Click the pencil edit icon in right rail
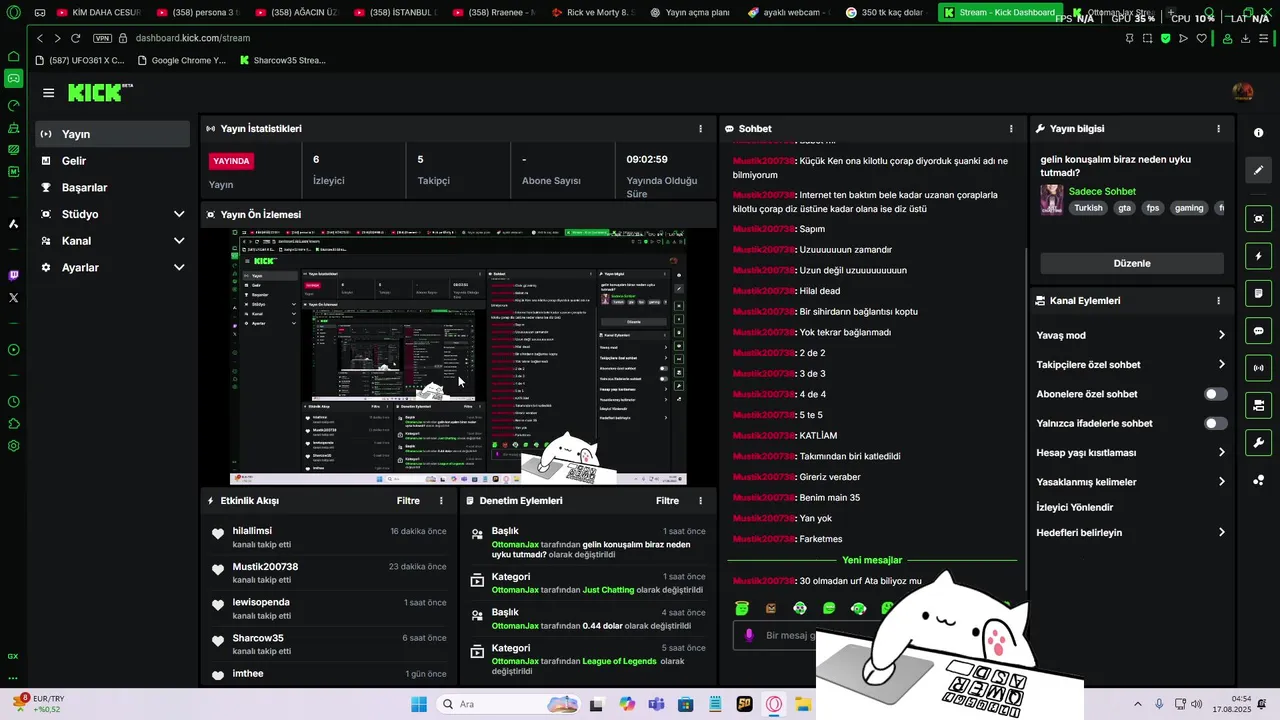Screen dimensions: 1280x720 (1258, 170)
